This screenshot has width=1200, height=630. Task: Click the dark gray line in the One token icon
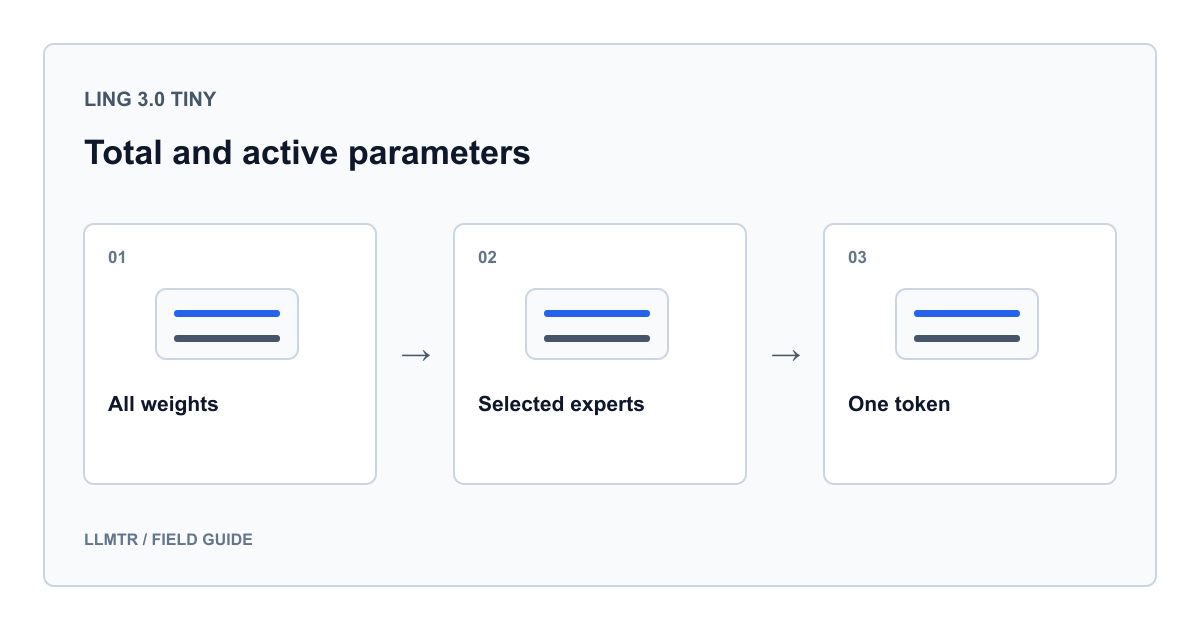[967, 338]
